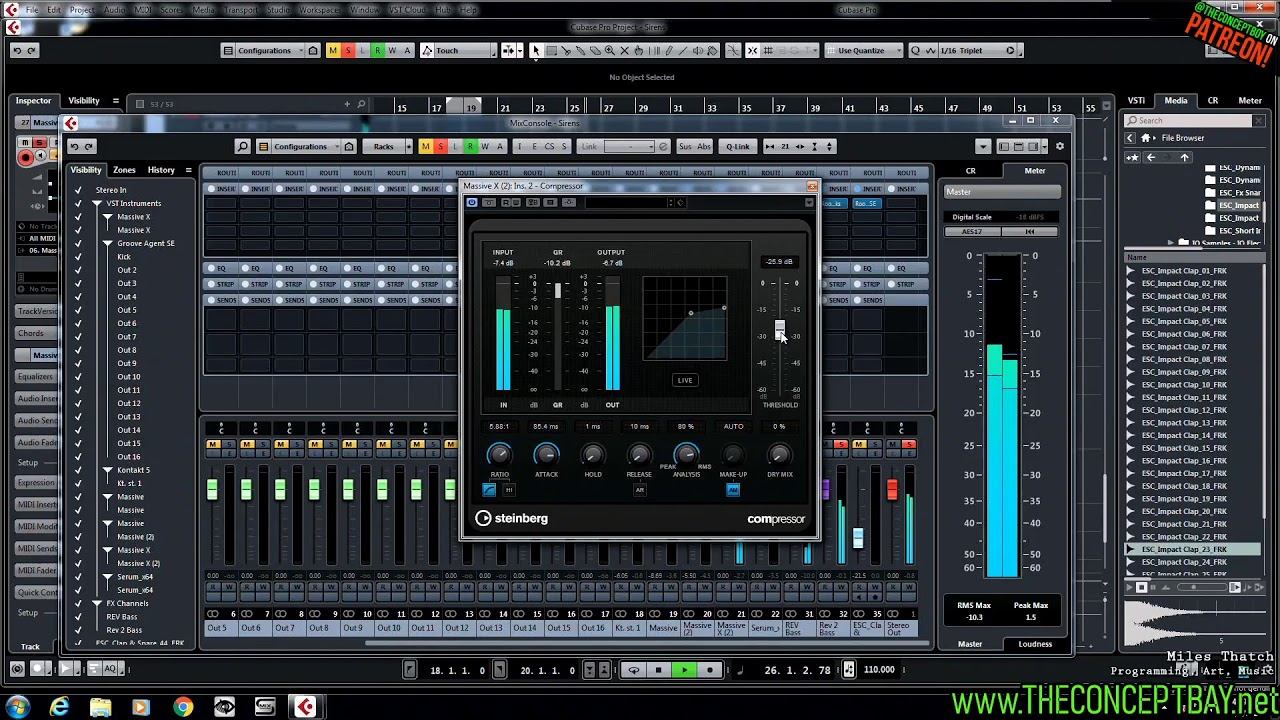Screen dimensions: 1280x720
Task: Switch to the Inspector tab
Action: point(33,101)
